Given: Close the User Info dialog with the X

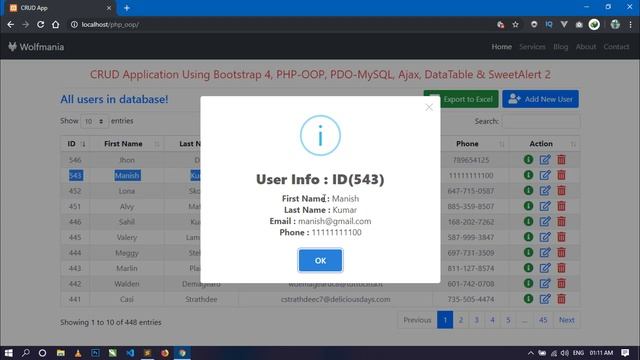Looking at the screenshot, I should 429,107.
